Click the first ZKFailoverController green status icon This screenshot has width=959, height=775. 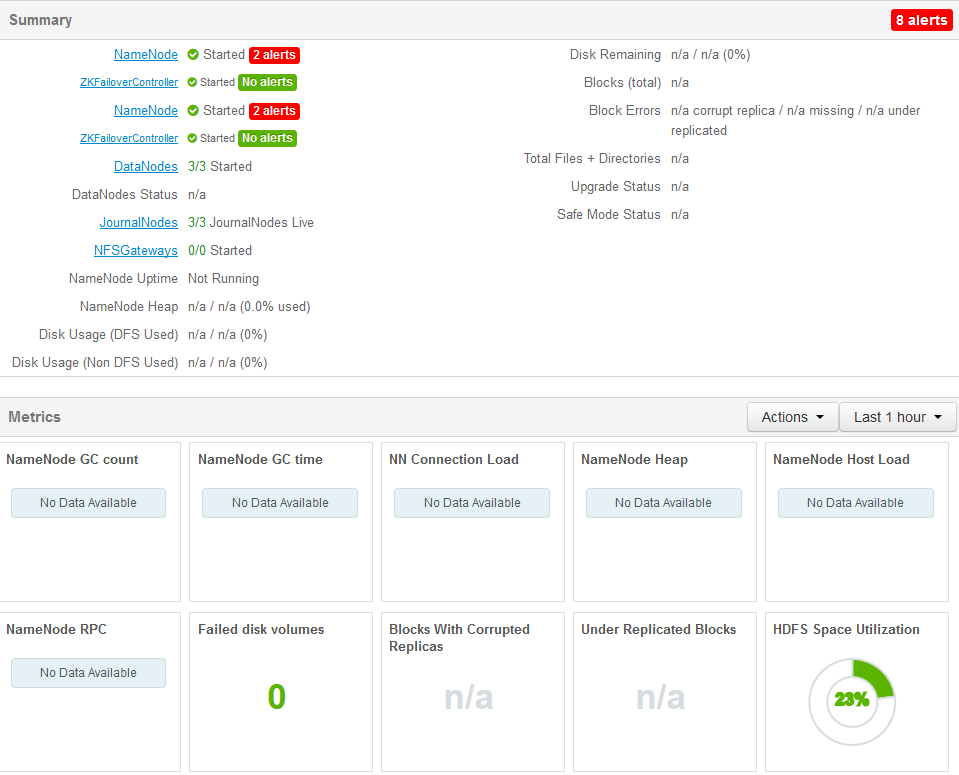pos(192,82)
